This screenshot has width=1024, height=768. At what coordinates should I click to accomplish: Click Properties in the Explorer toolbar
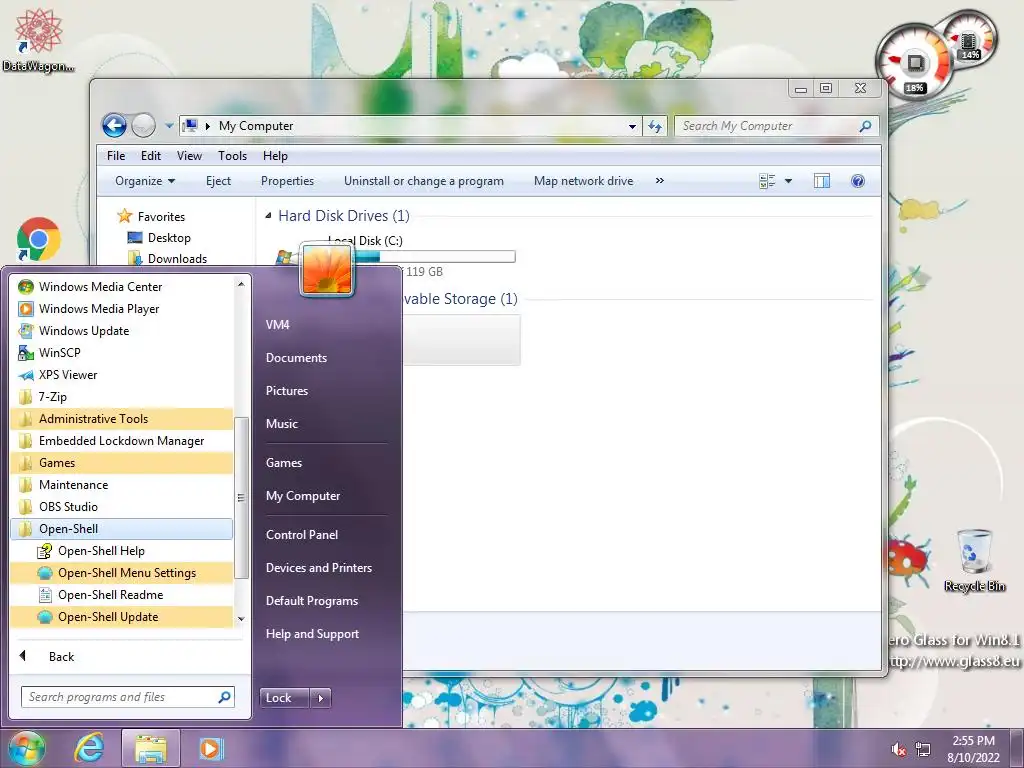coord(287,181)
